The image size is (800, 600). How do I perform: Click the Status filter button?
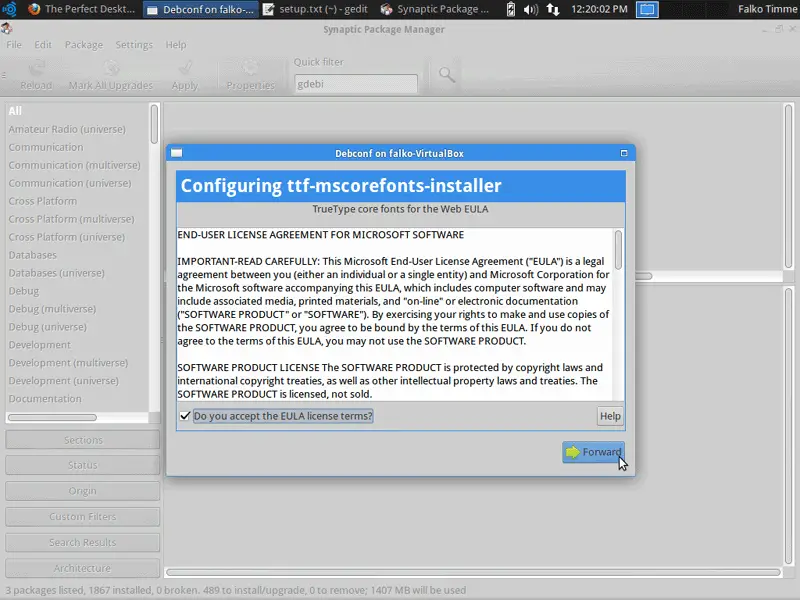coord(83,465)
